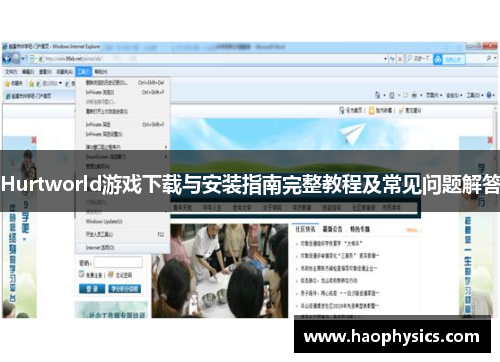Click the RSS feeds icon in command bar
500x362 pixels.
[392, 95]
